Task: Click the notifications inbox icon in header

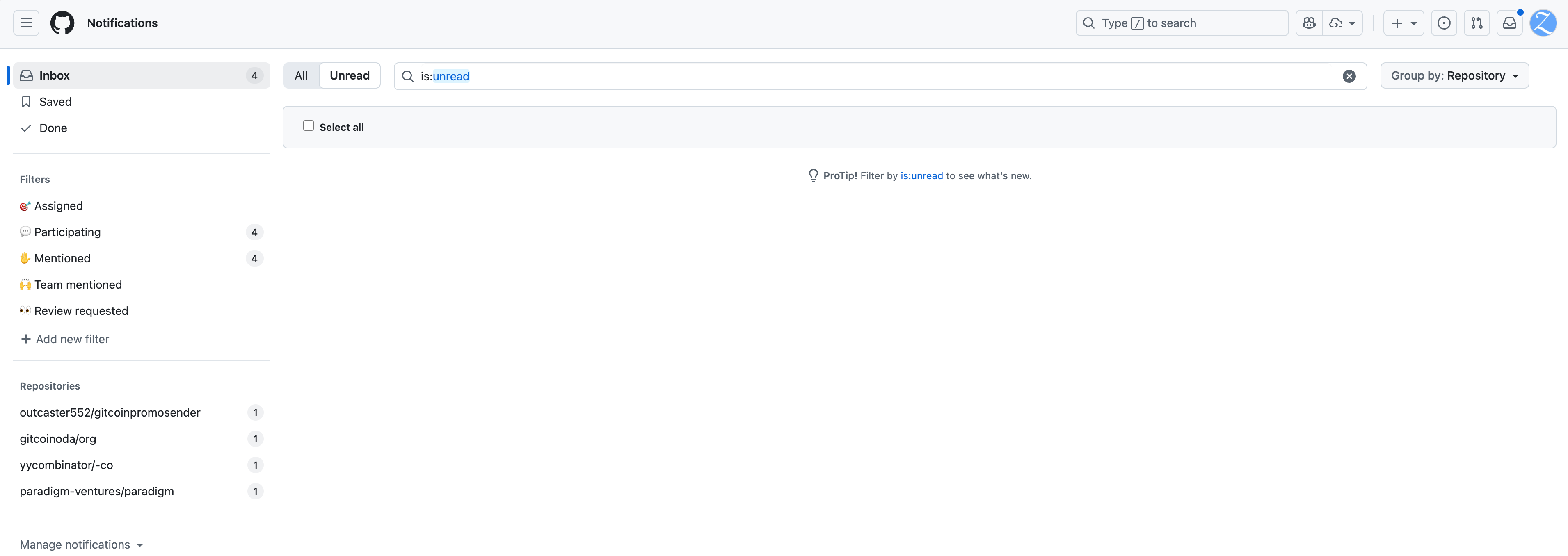Action: click(1510, 23)
